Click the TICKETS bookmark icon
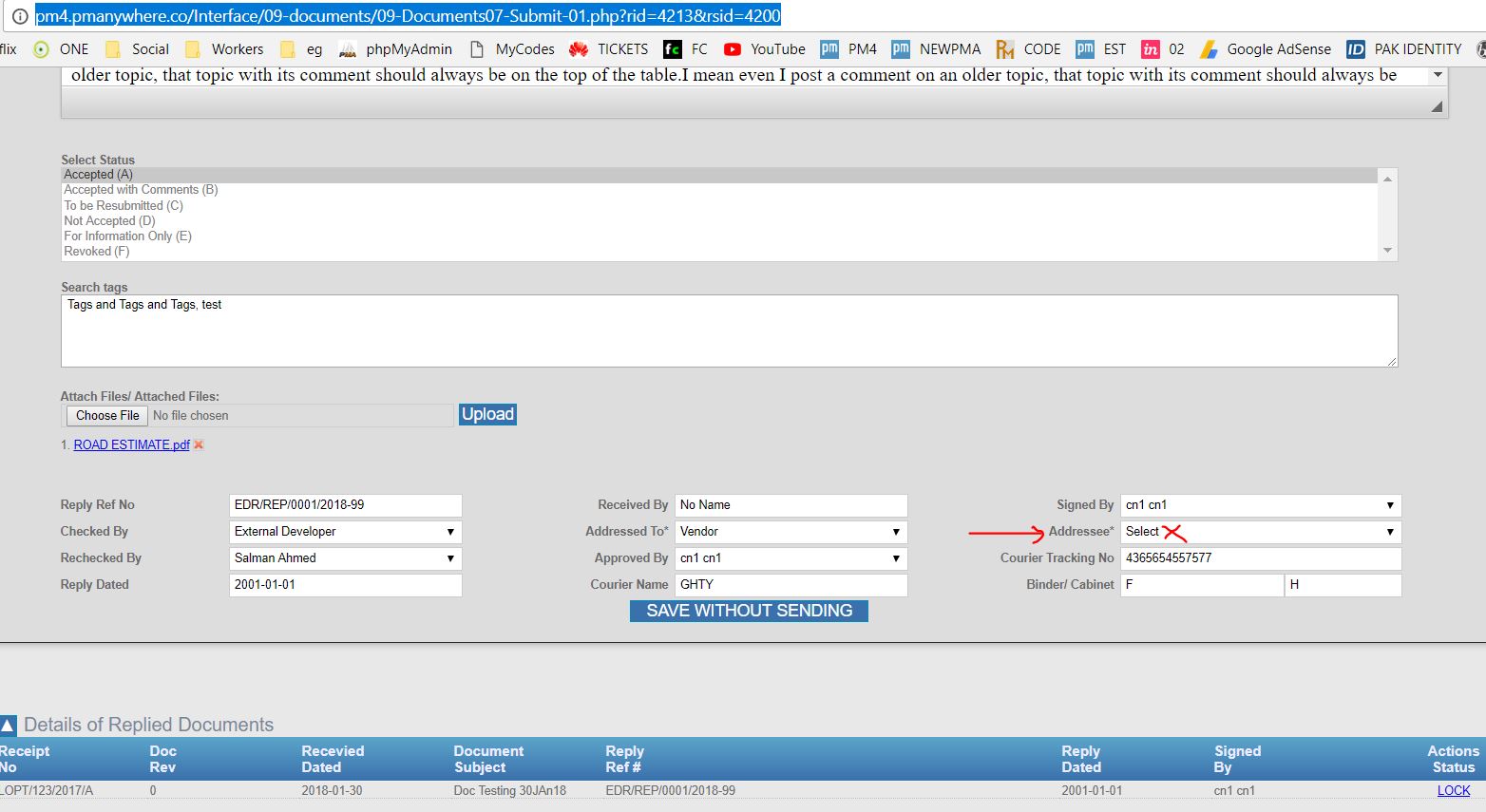This screenshot has width=1486, height=812. tap(578, 49)
